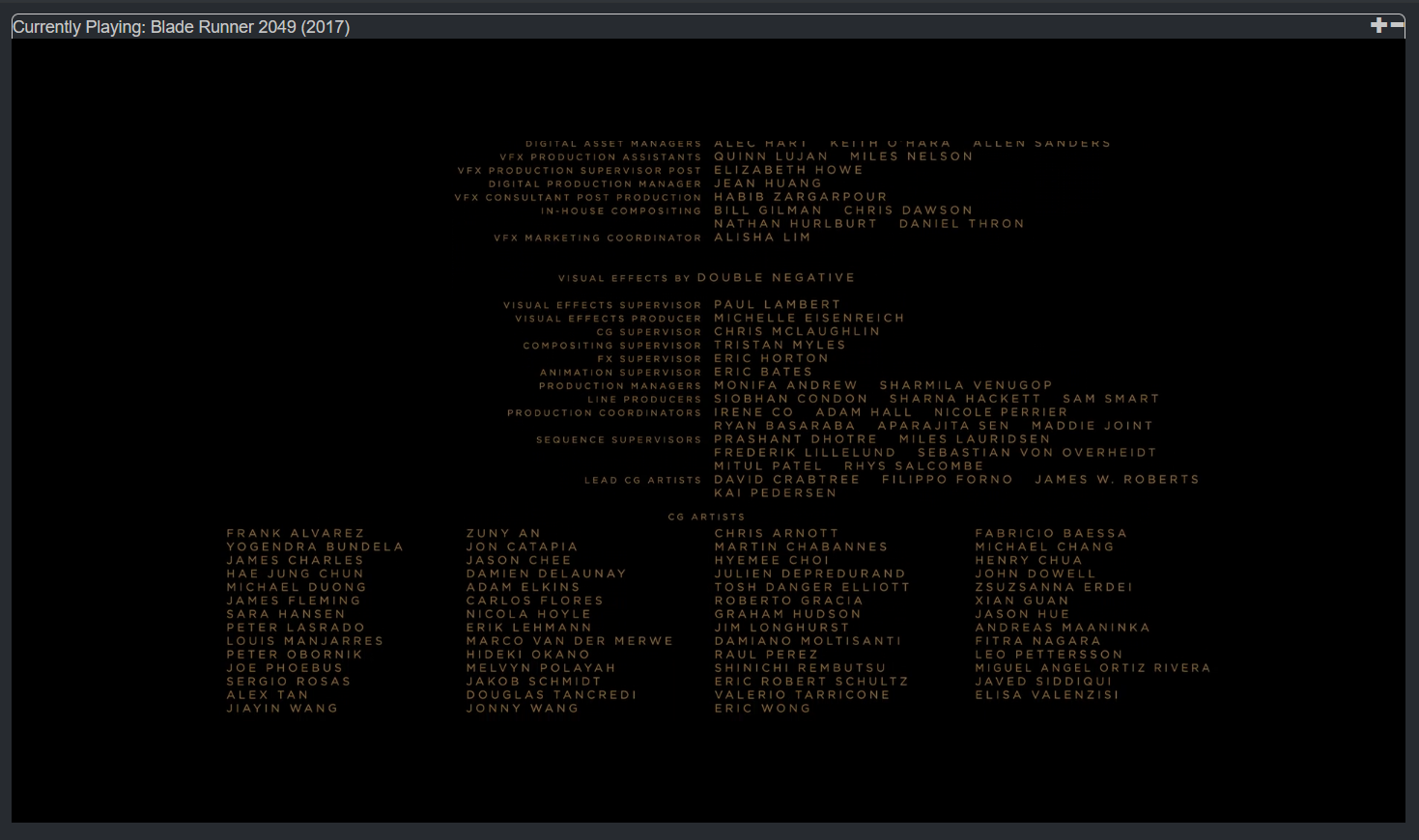Click the name 'JEAN HUANG'
The image size is (1419, 840).
coord(768,182)
